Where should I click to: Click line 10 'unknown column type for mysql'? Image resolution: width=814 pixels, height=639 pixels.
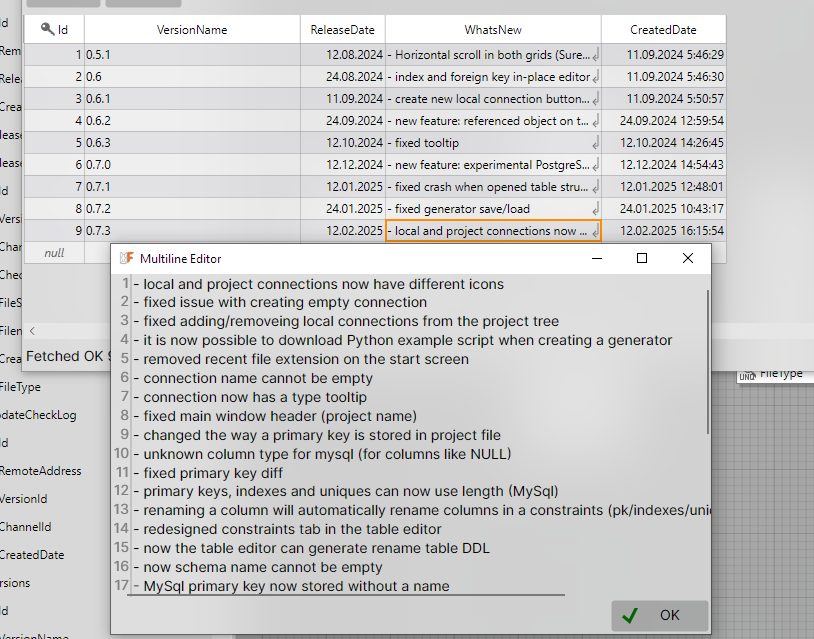click(x=322, y=454)
